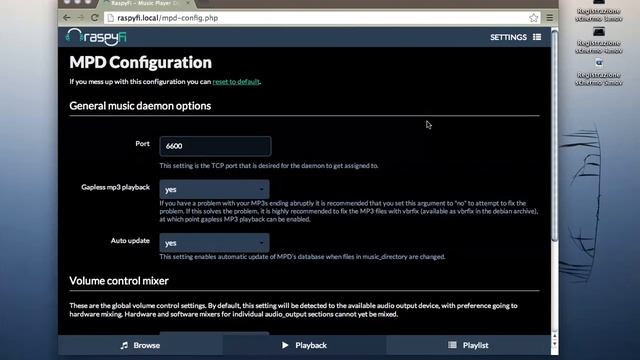Viewport: 640px width, 360px height.
Task: Click the music note Browse icon
Action: tap(124, 345)
